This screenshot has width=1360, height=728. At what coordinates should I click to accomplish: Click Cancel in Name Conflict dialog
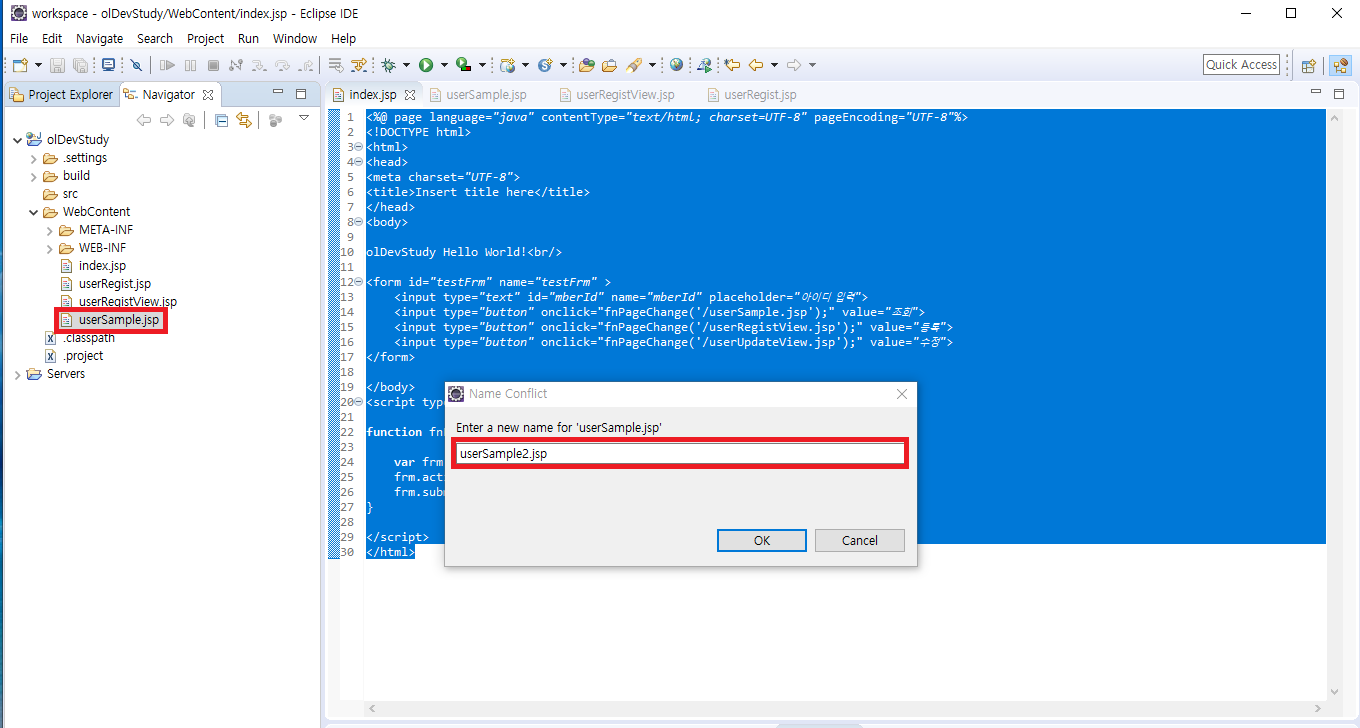[860, 540]
